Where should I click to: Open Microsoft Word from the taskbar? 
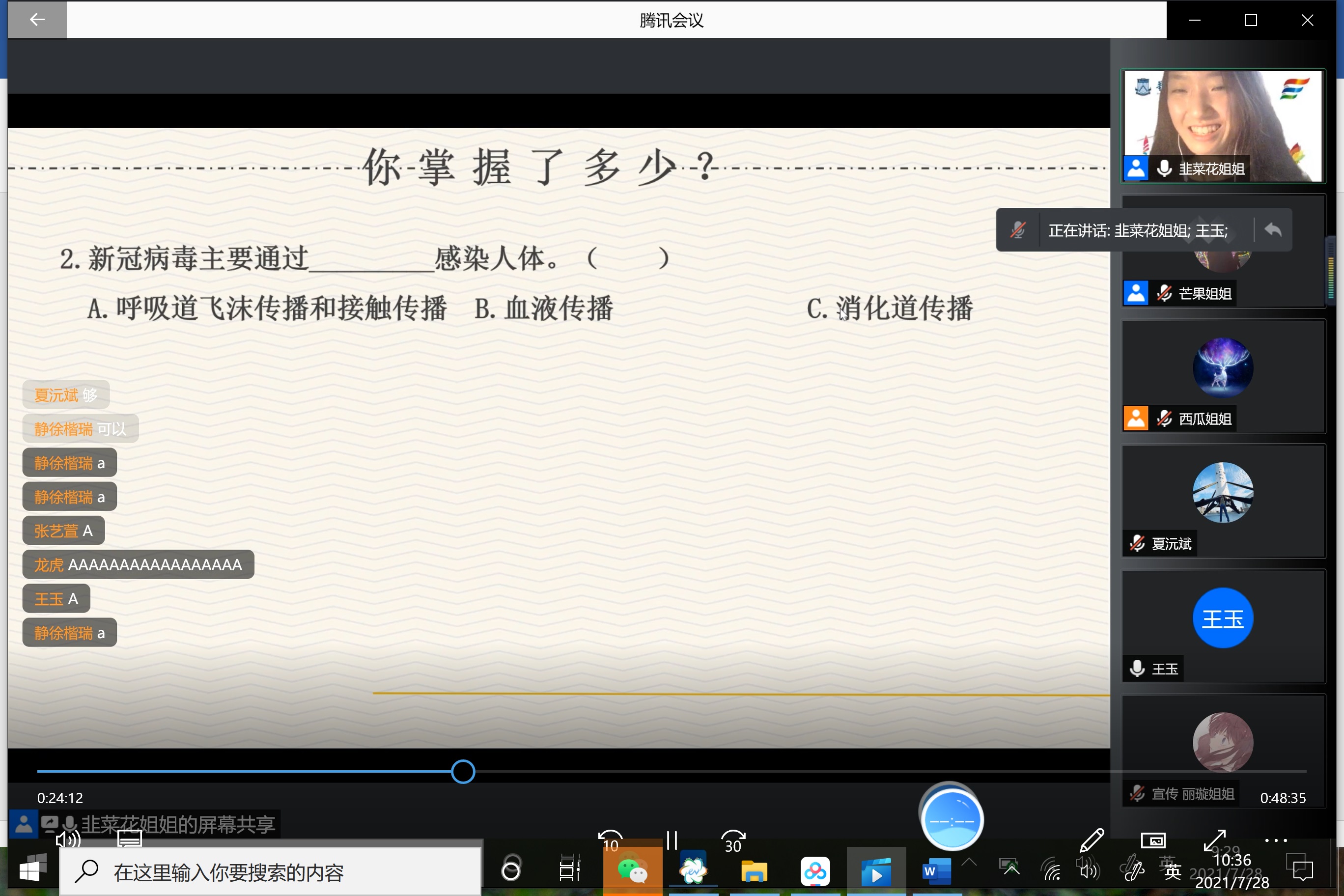(937, 871)
